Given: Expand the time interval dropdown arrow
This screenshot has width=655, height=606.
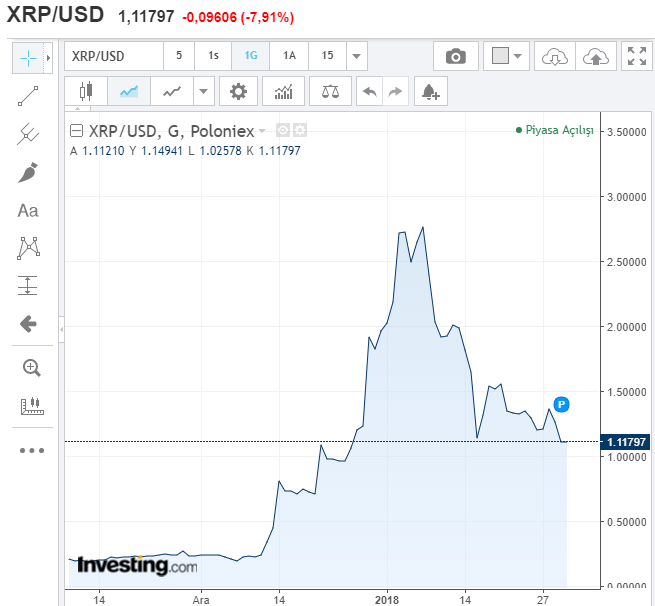Looking at the screenshot, I should (358, 57).
